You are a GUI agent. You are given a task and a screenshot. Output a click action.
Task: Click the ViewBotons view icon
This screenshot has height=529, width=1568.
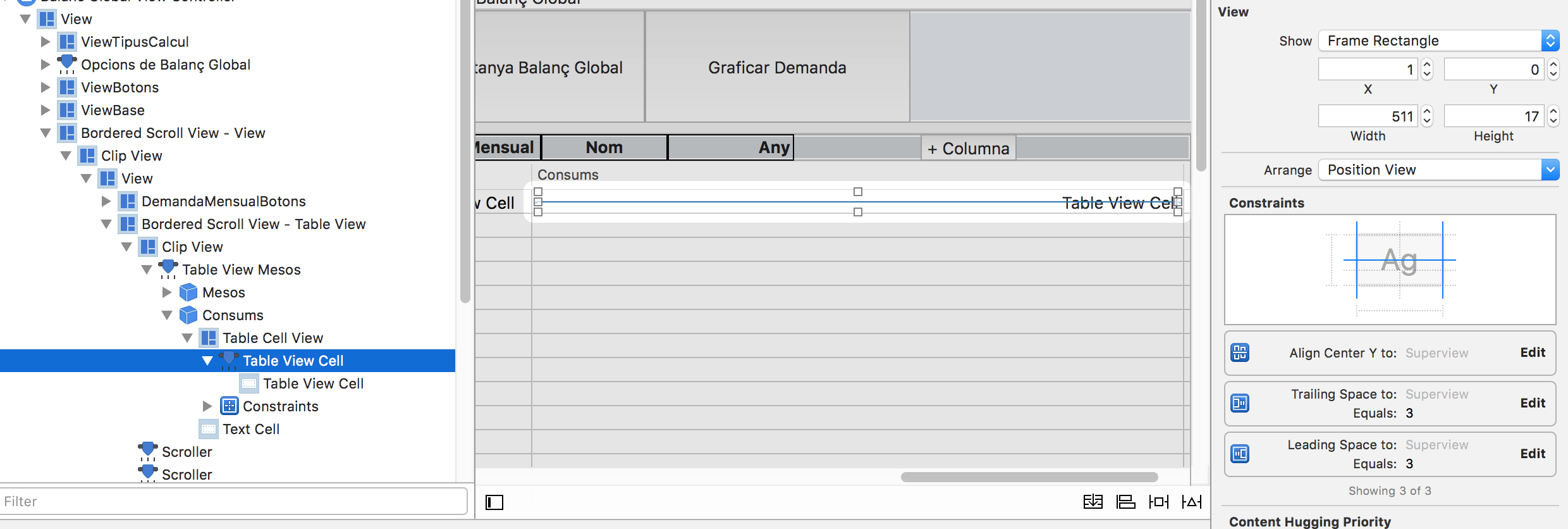click(66, 87)
